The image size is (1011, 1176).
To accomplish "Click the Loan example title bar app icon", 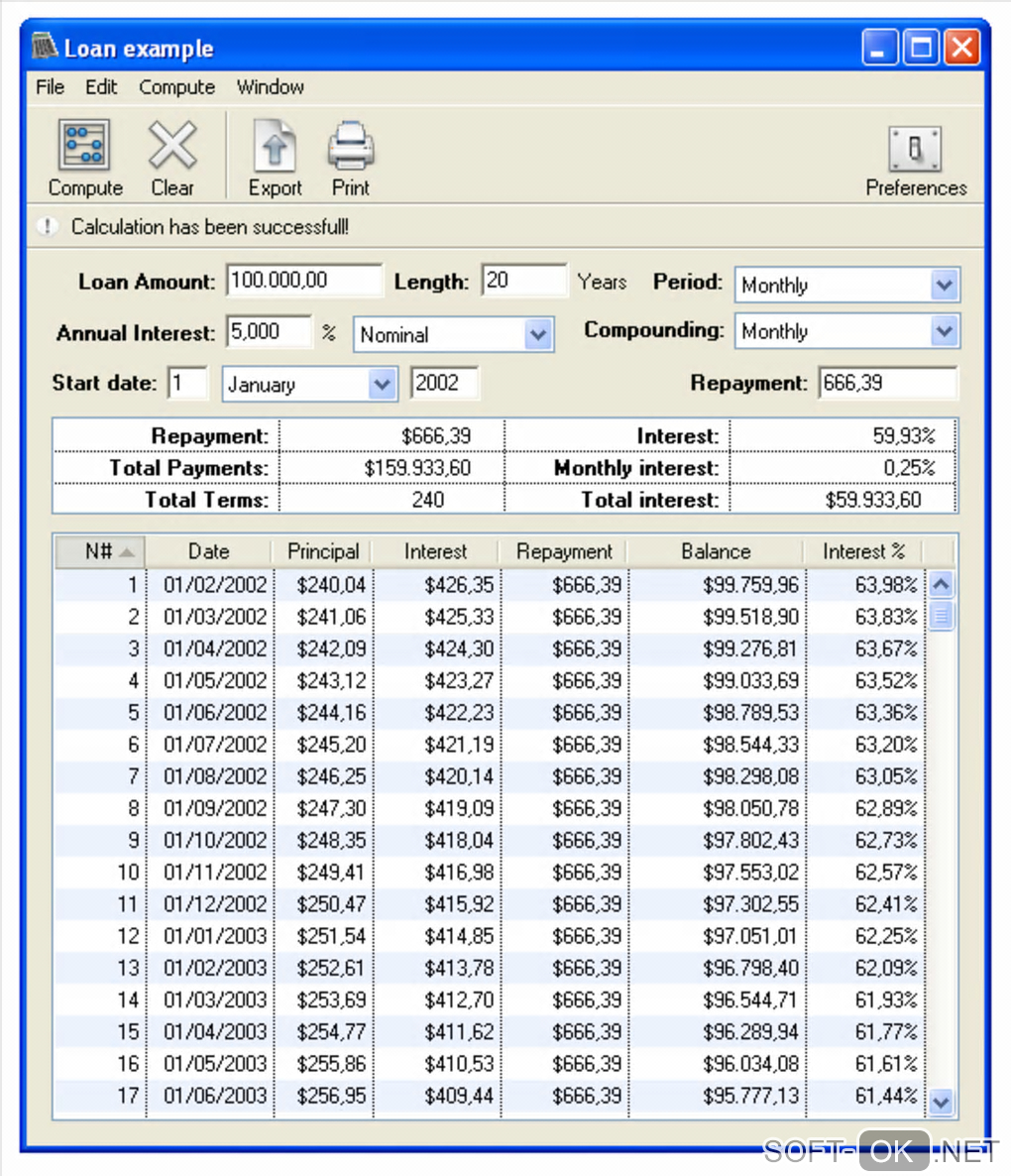I will click(45, 47).
